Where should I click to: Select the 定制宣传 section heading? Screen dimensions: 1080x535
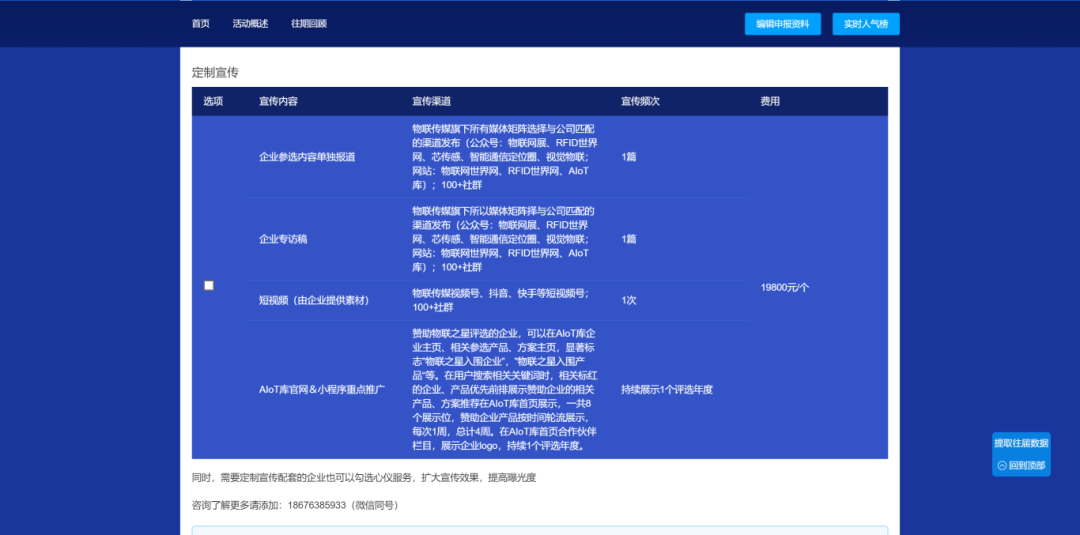coord(215,72)
